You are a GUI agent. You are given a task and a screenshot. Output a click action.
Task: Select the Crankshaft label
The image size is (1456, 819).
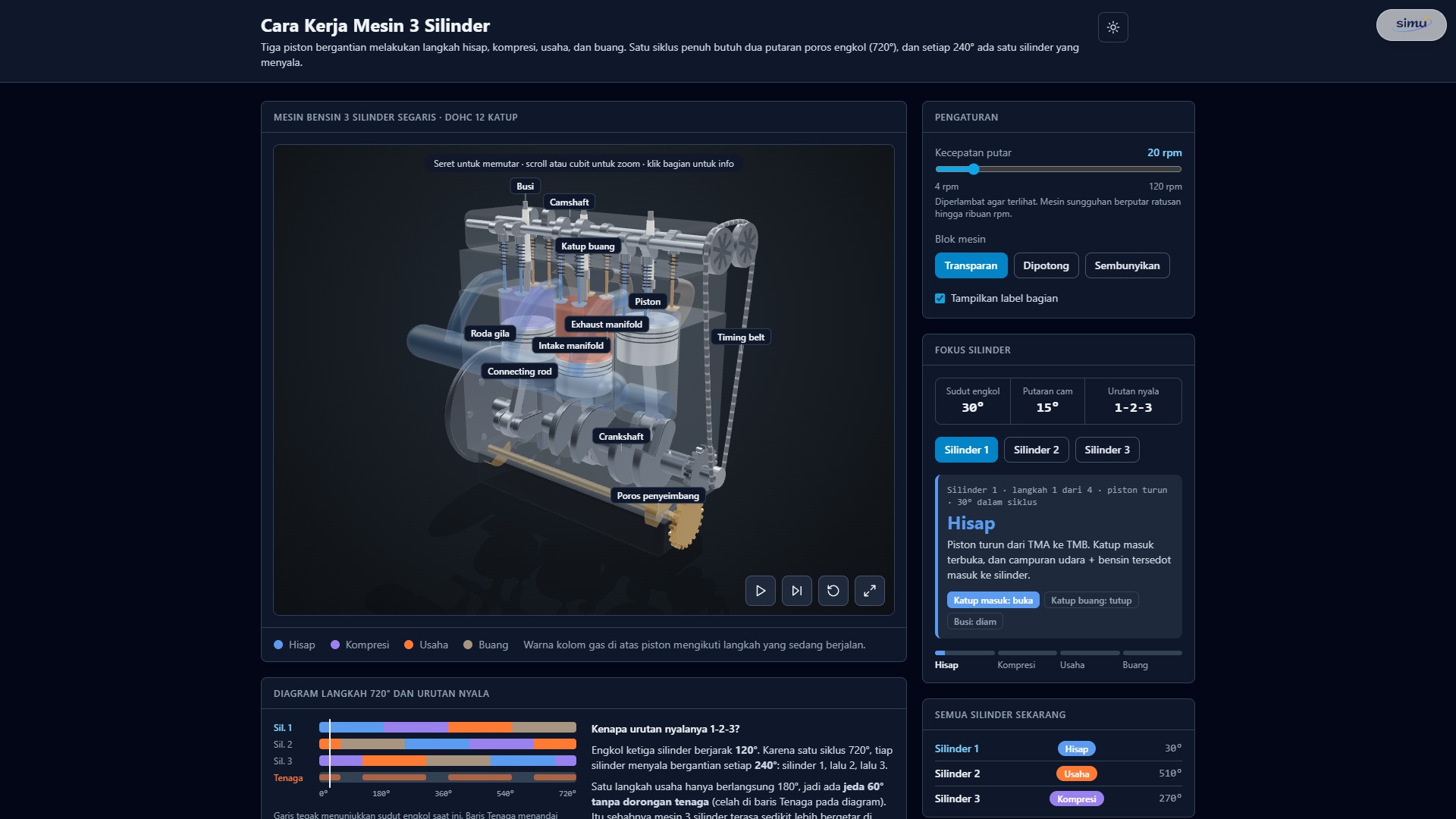pyautogui.click(x=621, y=437)
